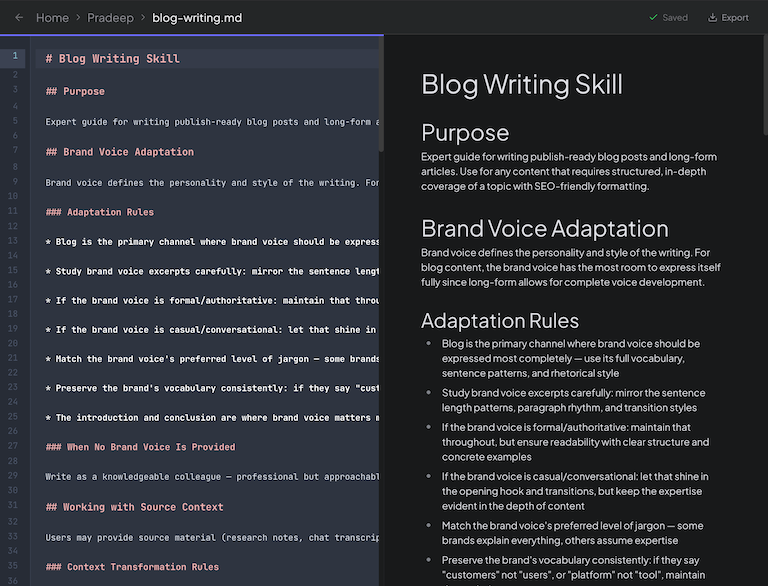768x586 pixels.
Task: Go to the Home breadcrumb
Action: (52, 18)
